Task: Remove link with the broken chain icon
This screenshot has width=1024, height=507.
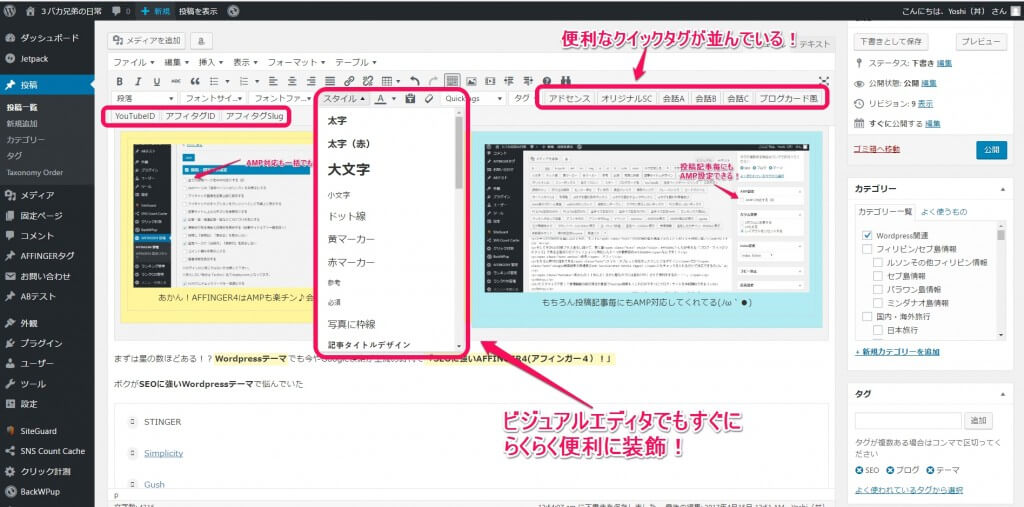Action: tap(367, 82)
